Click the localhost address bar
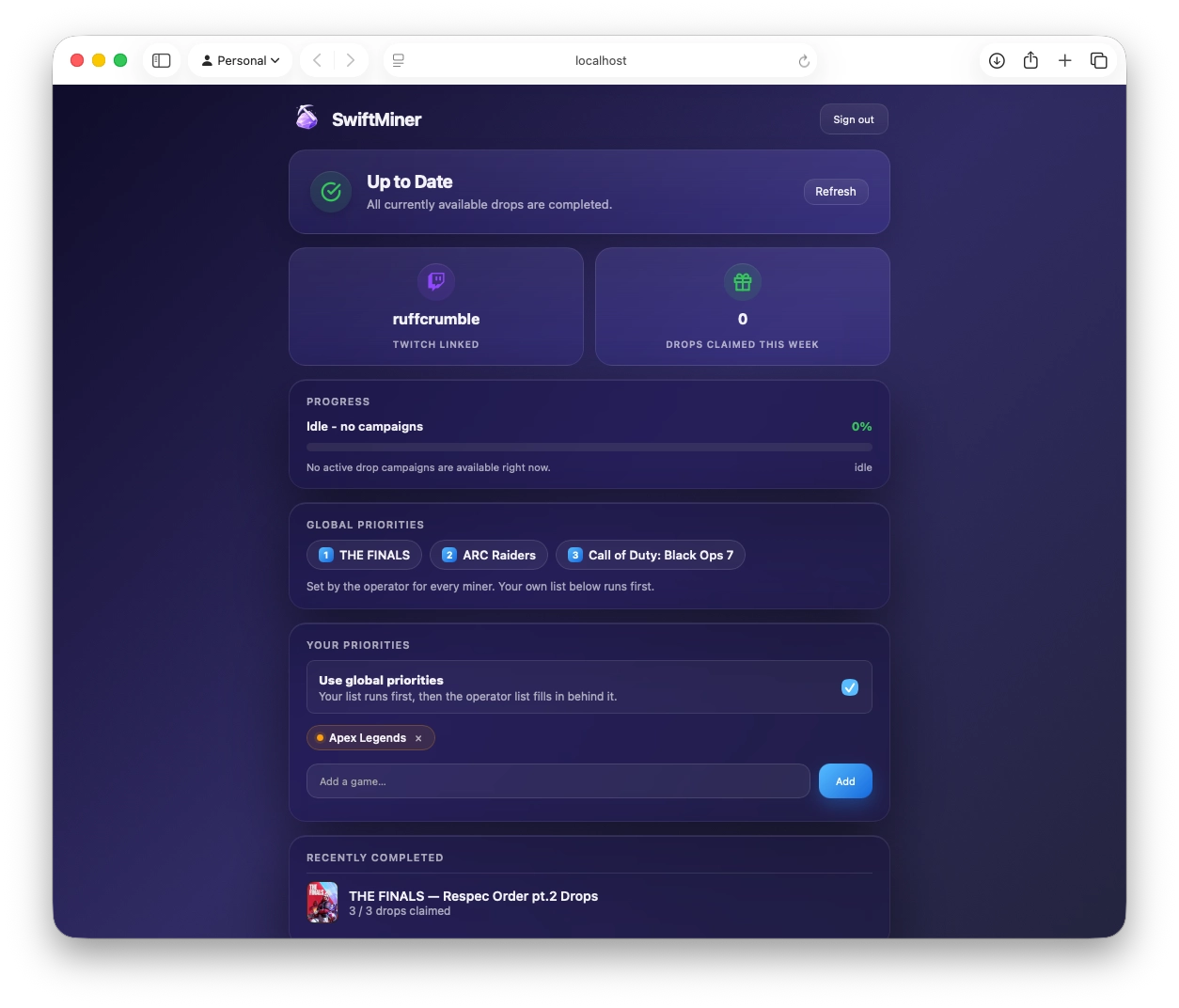The width and height of the screenshot is (1179, 1008). point(601,60)
